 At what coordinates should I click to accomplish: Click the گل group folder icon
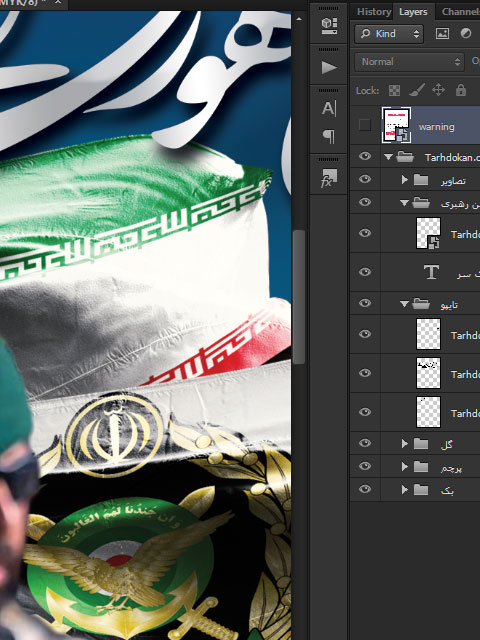click(421, 444)
